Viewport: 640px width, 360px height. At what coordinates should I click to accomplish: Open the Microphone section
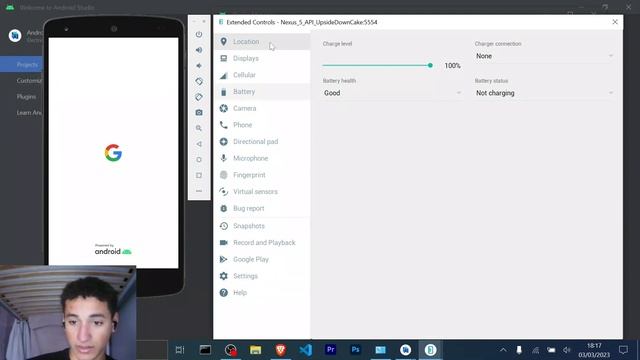(262, 158)
